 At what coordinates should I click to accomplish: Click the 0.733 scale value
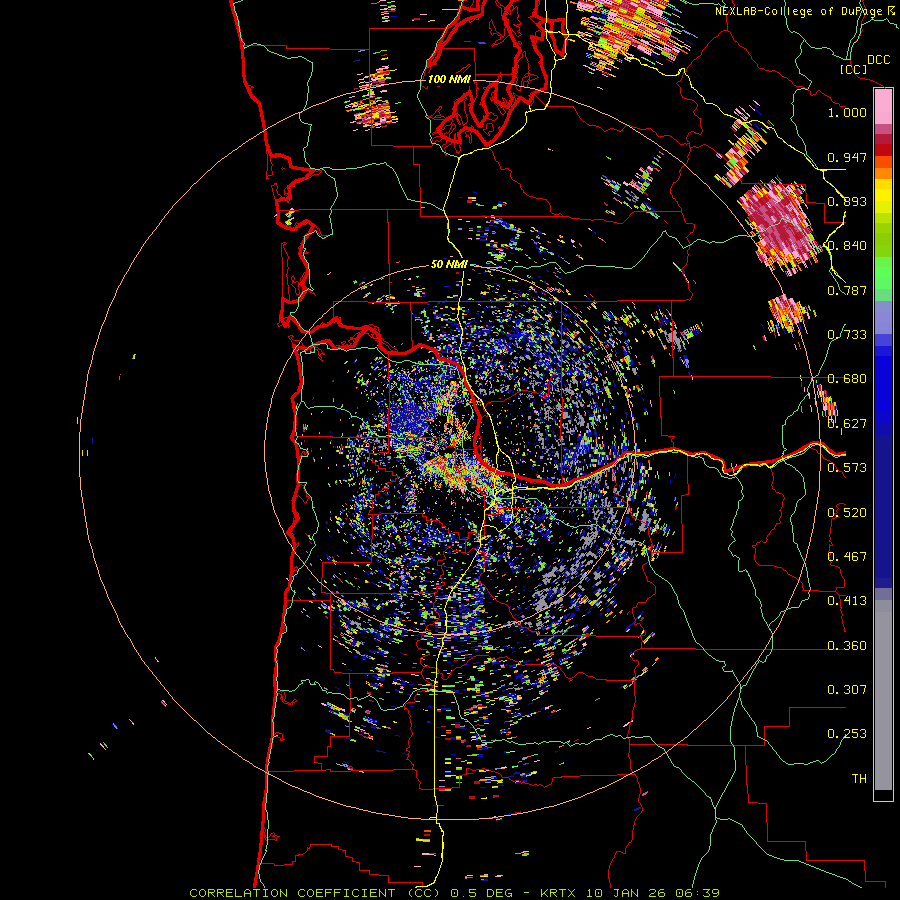(847, 335)
